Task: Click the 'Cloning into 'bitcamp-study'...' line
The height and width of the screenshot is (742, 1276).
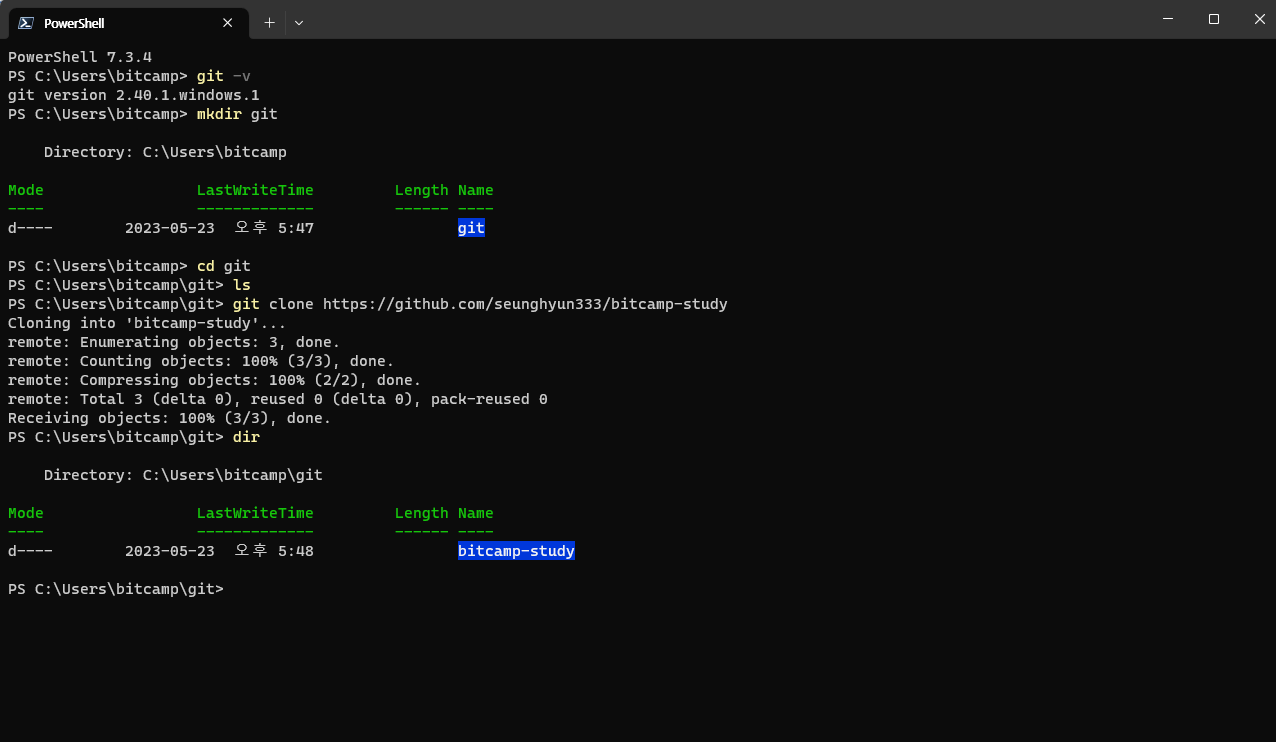Action: (147, 323)
